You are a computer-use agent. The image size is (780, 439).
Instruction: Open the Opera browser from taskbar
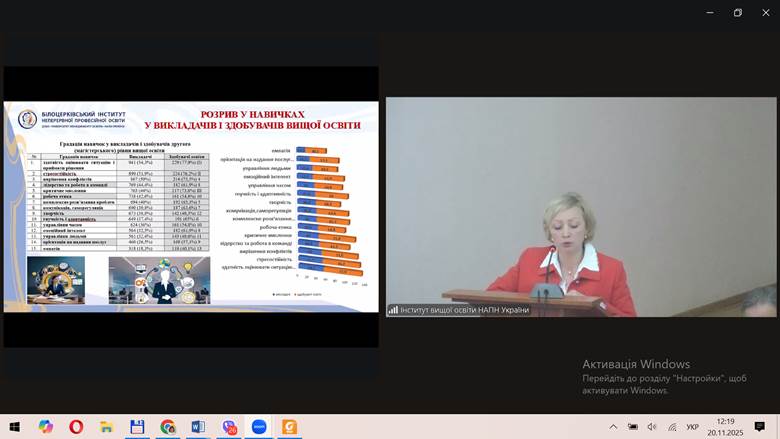click(76, 427)
